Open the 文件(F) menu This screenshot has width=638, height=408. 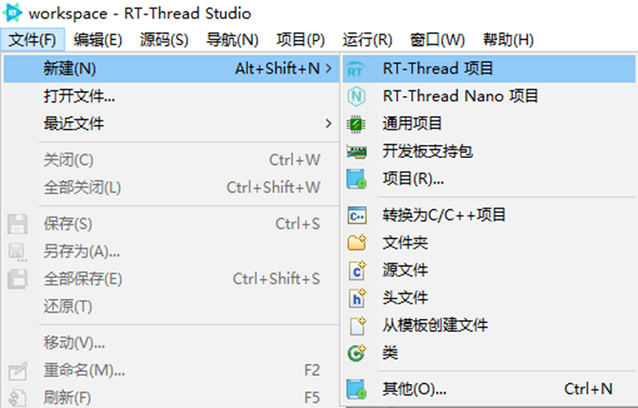(x=33, y=40)
